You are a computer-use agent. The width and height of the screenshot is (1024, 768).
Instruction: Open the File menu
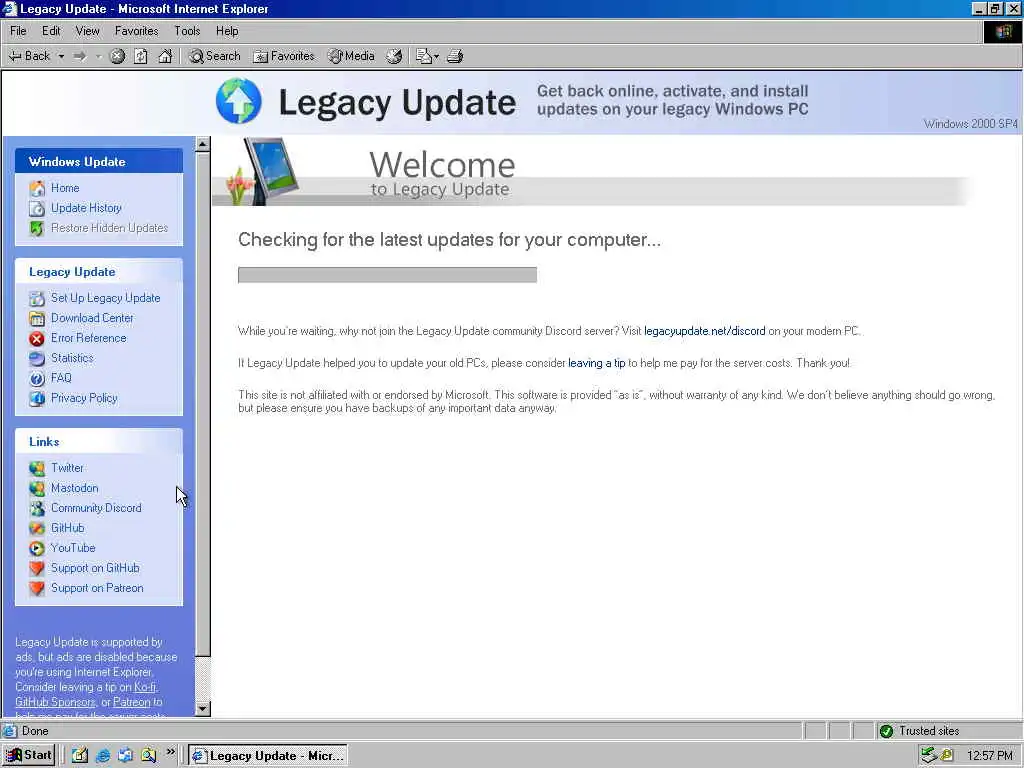(x=18, y=31)
